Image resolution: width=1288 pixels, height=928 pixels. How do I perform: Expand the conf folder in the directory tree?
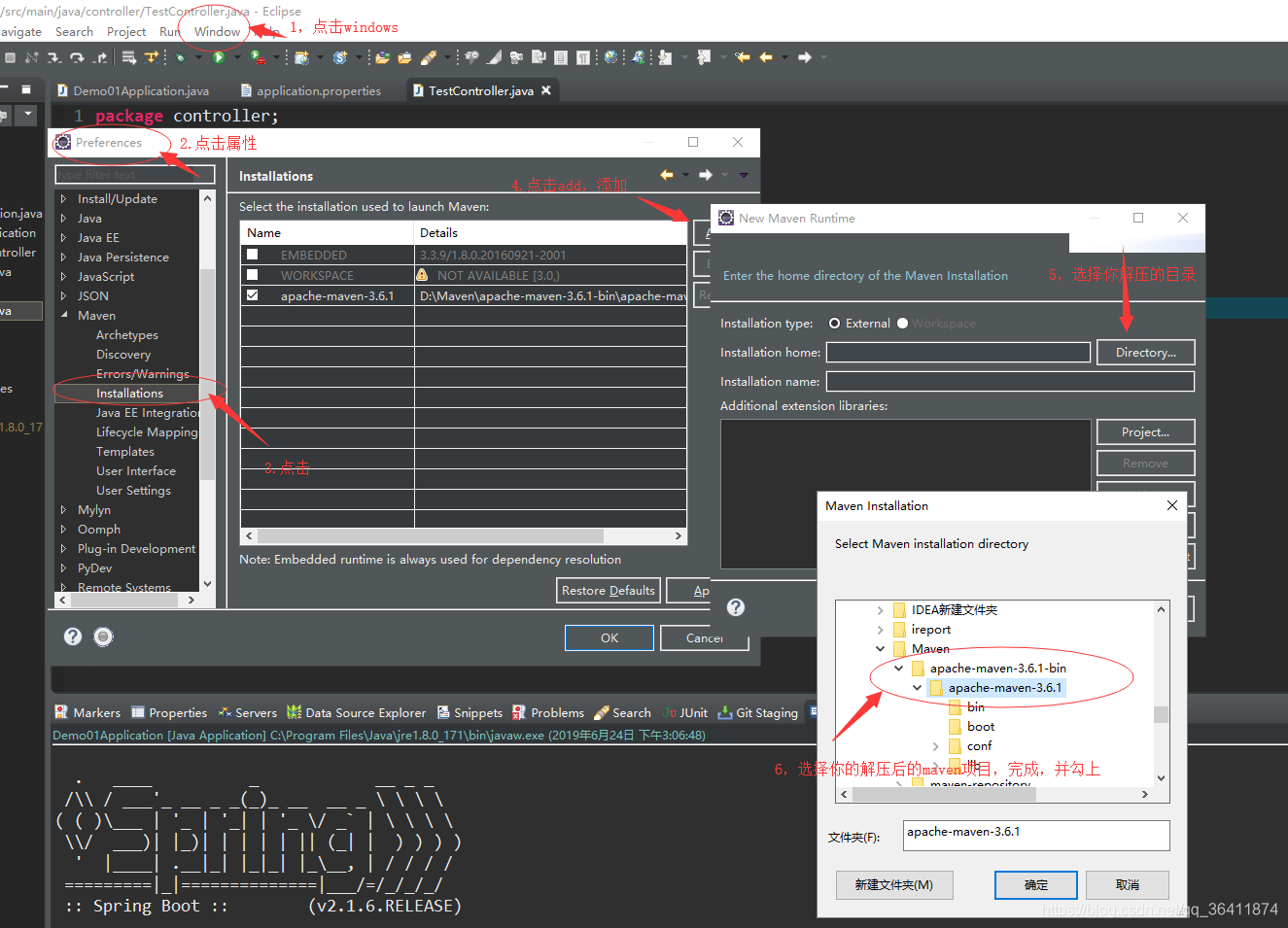936,746
